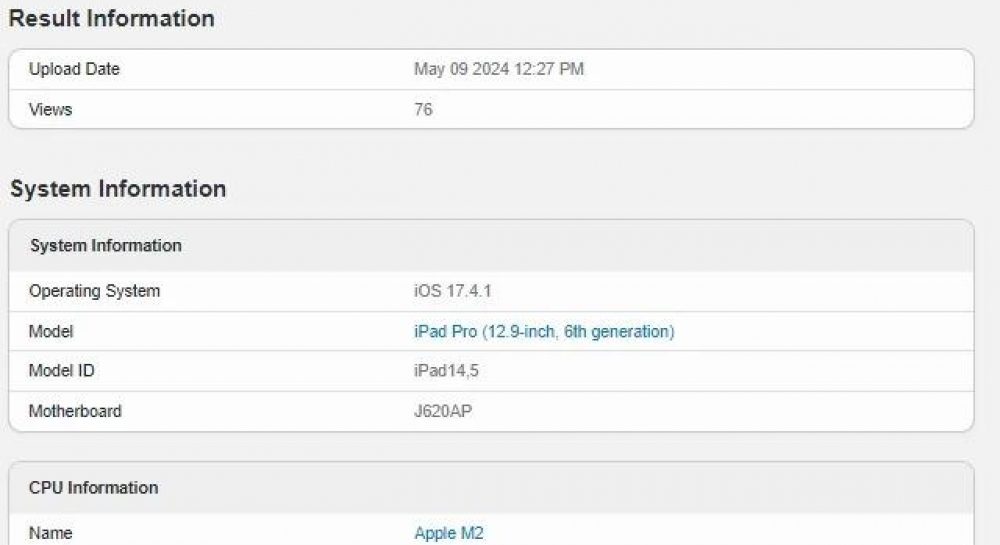
Task: Select the iPad14,5 model ID value
Action: 446,370
